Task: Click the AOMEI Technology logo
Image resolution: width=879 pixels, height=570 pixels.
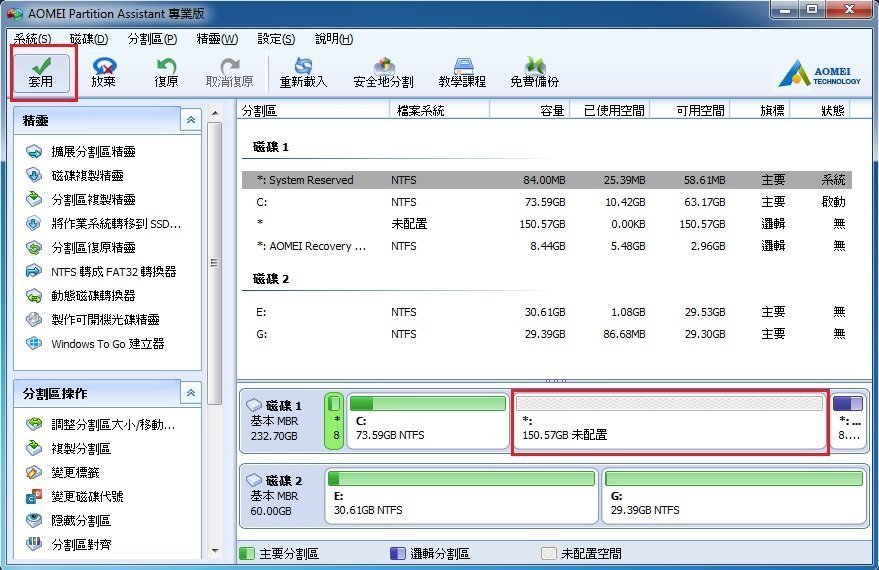Action: [819, 75]
